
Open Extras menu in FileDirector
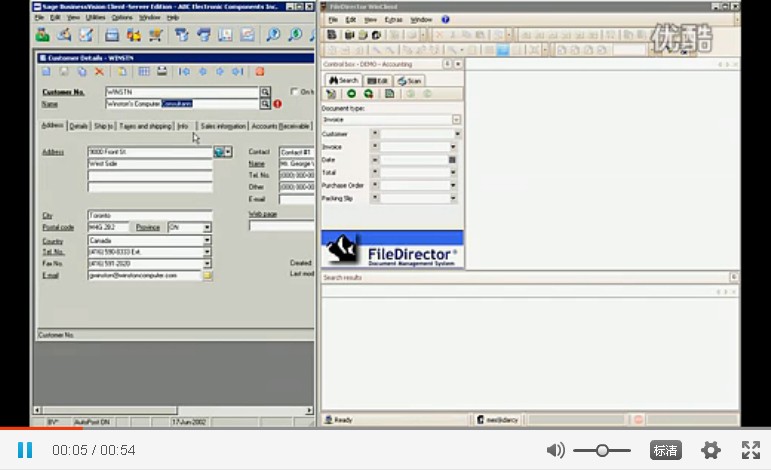(x=393, y=20)
